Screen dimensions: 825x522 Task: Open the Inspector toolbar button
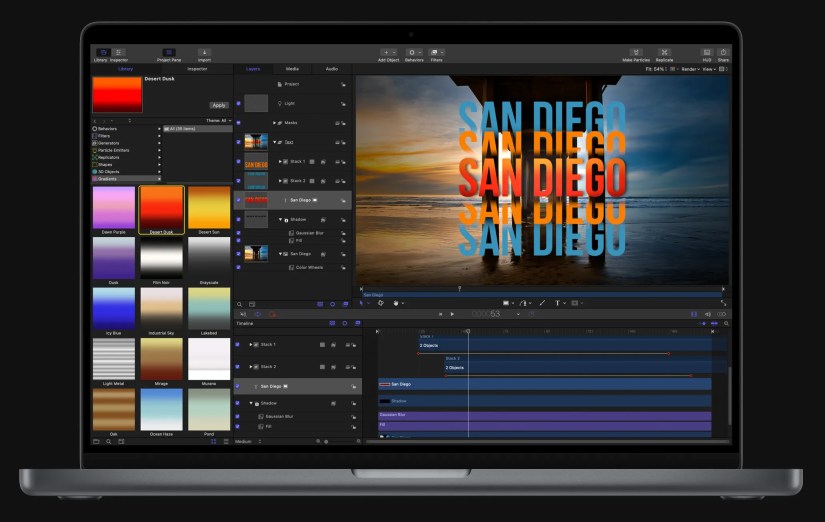[119, 53]
